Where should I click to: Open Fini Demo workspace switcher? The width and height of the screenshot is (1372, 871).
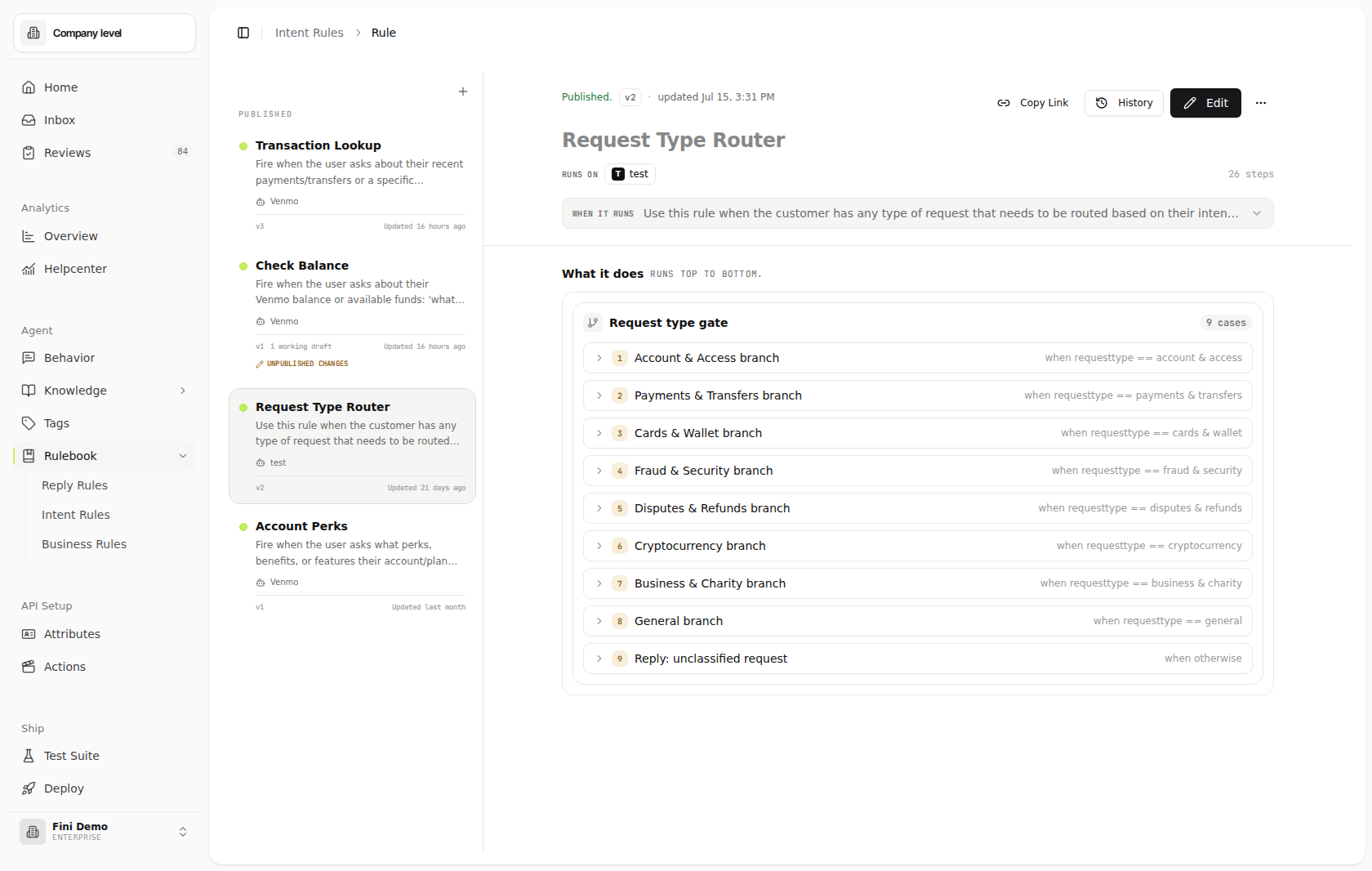pos(105,832)
